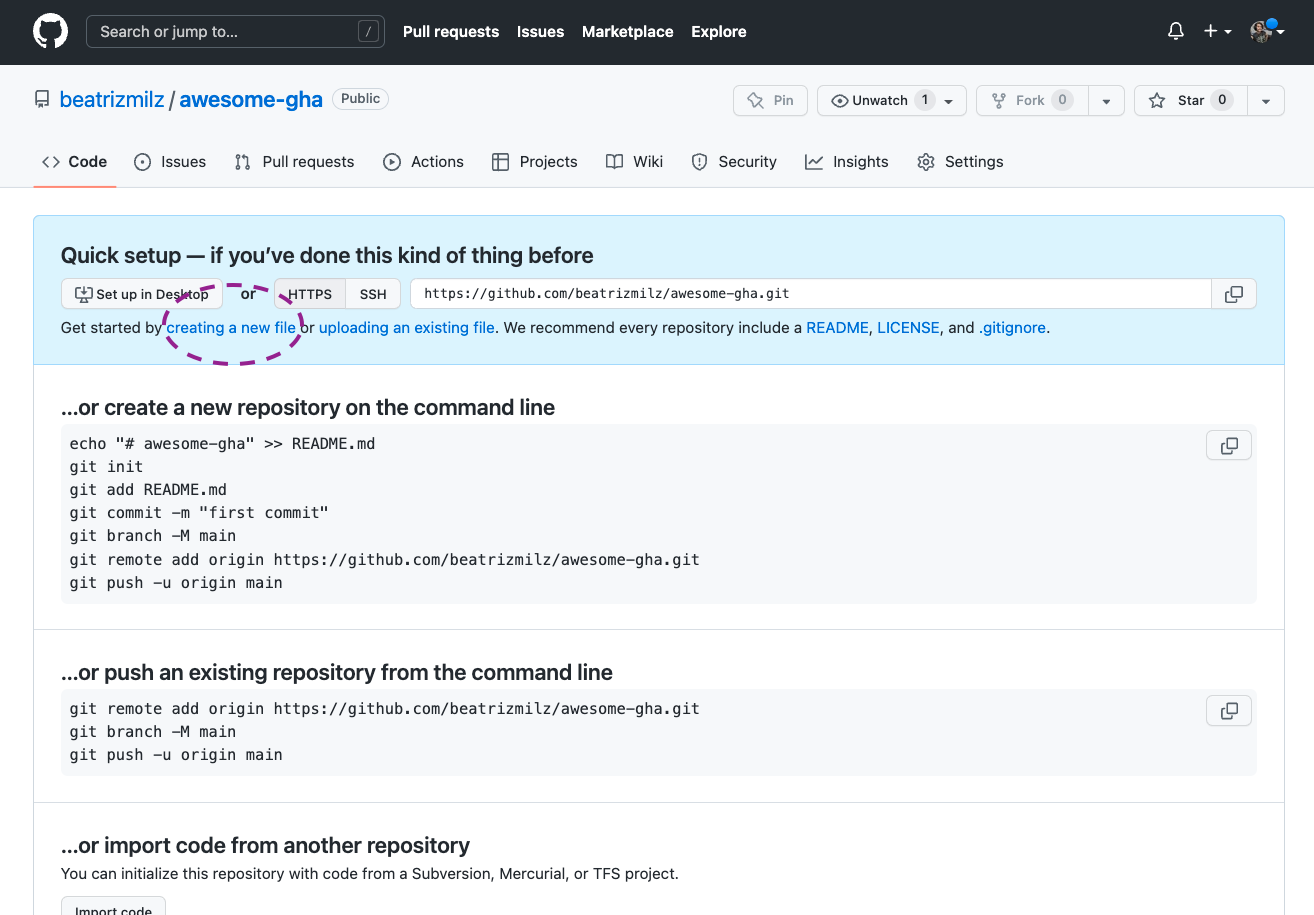
Task: Switch the clone URL to SSH
Action: [x=373, y=294]
